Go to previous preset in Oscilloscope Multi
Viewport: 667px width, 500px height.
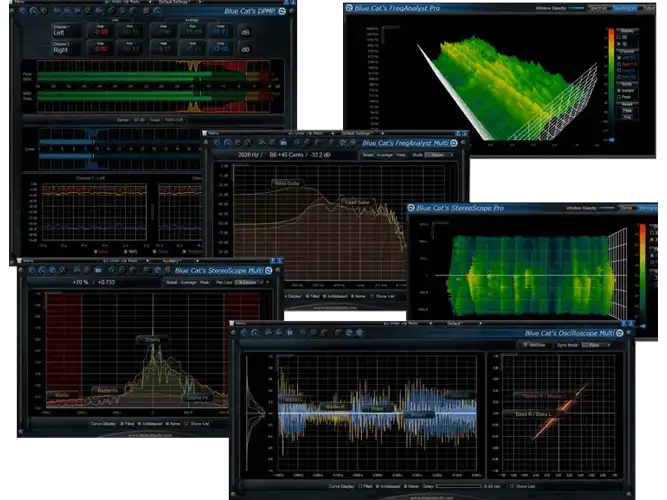[430, 323]
